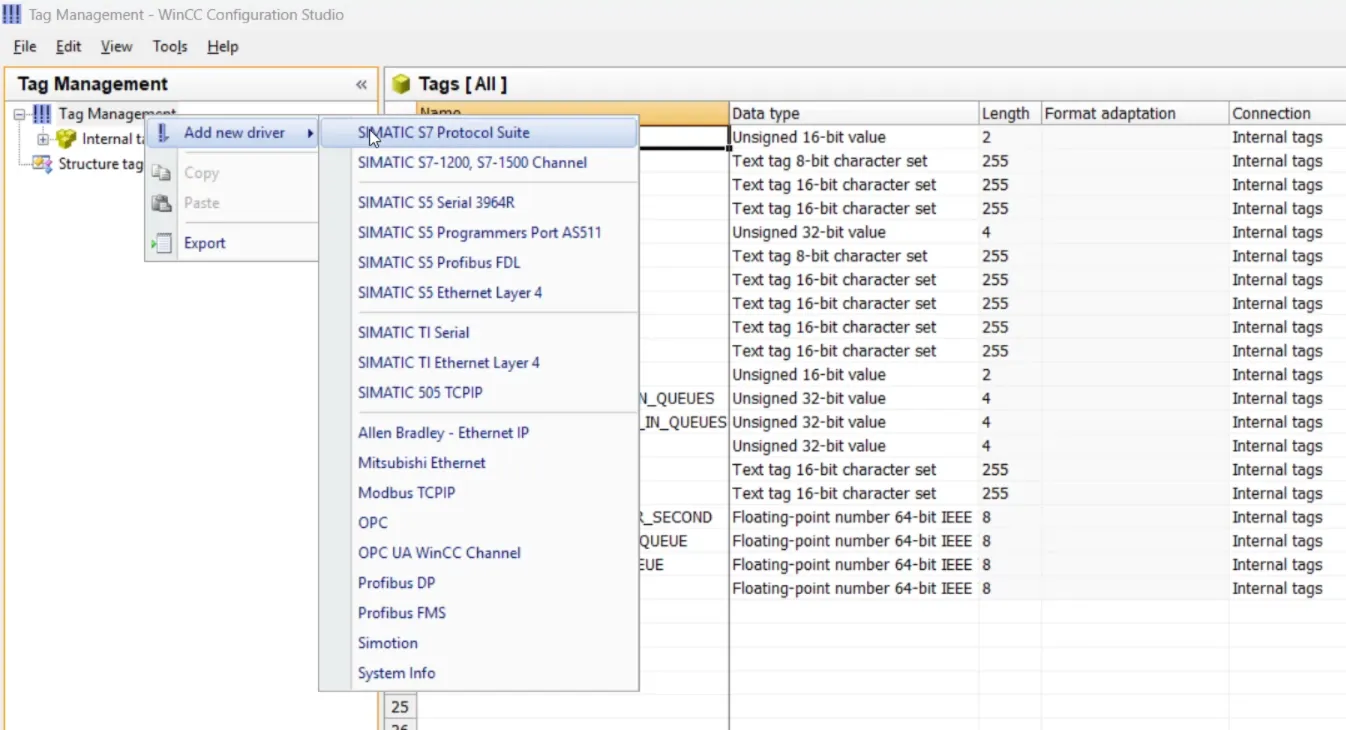Screen dimensions: 1346x730
Task: Click the Internal tags folder icon
Action: 66,139
